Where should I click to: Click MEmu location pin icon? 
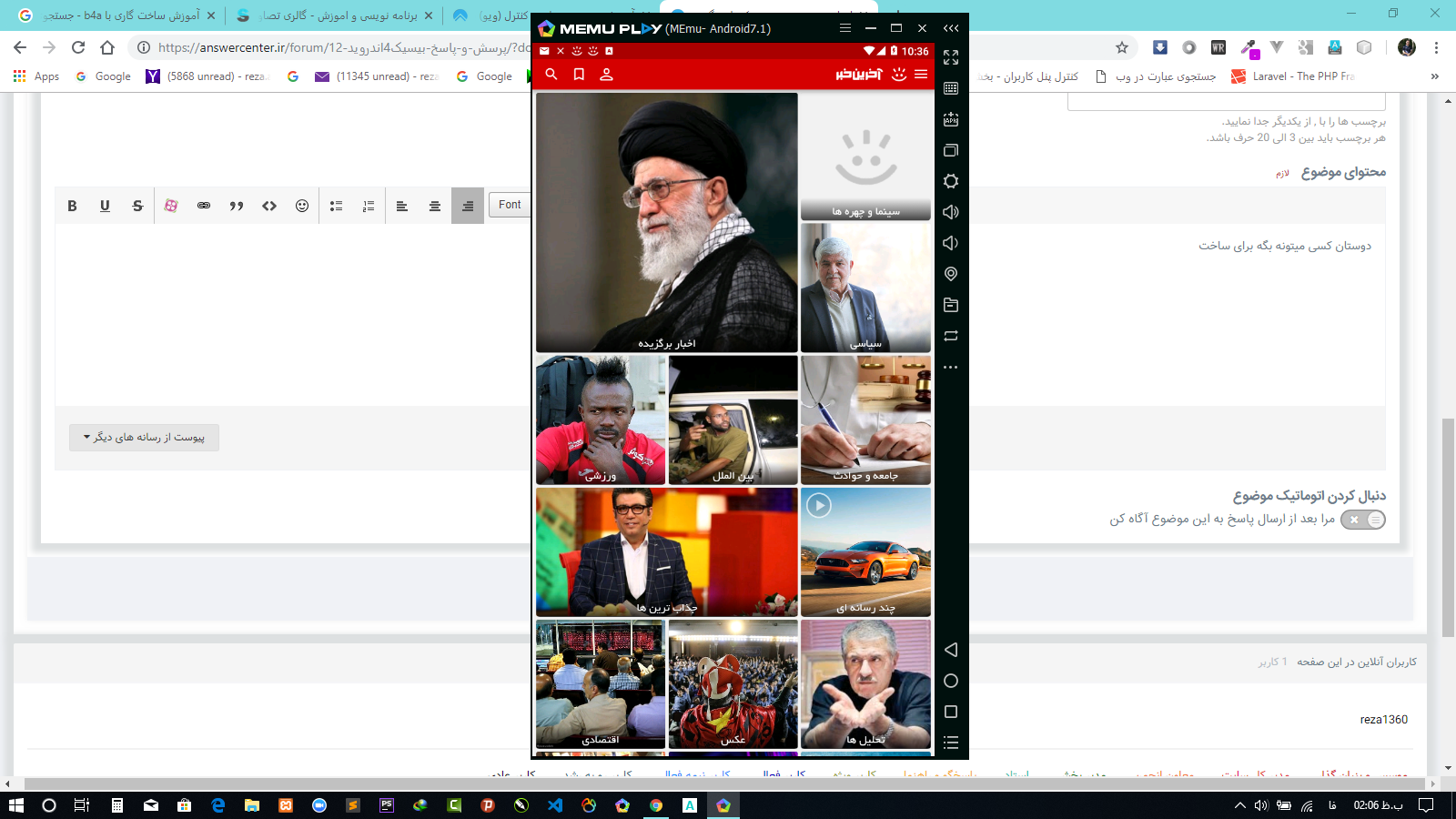click(951, 274)
